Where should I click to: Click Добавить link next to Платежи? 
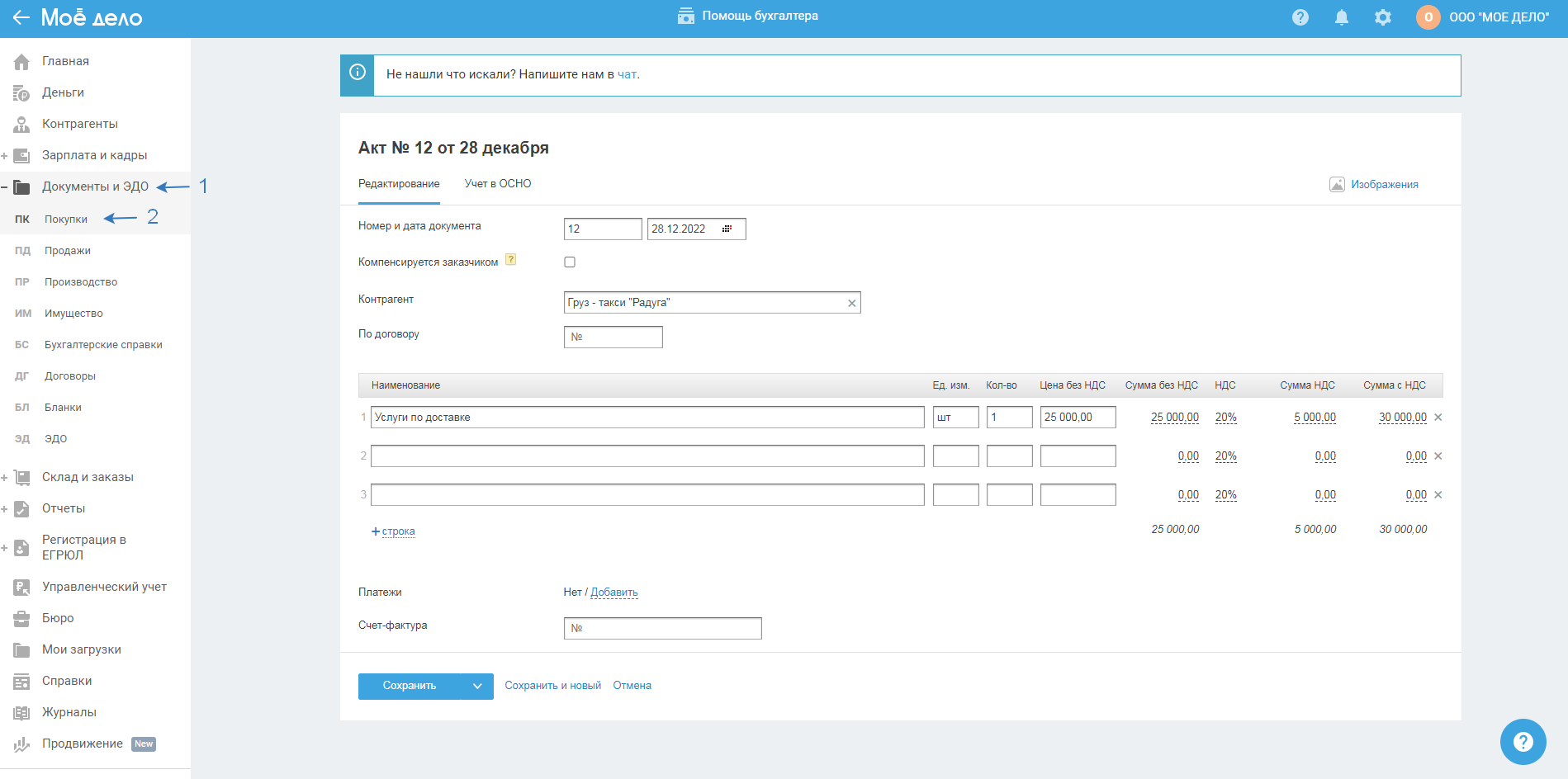614,593
